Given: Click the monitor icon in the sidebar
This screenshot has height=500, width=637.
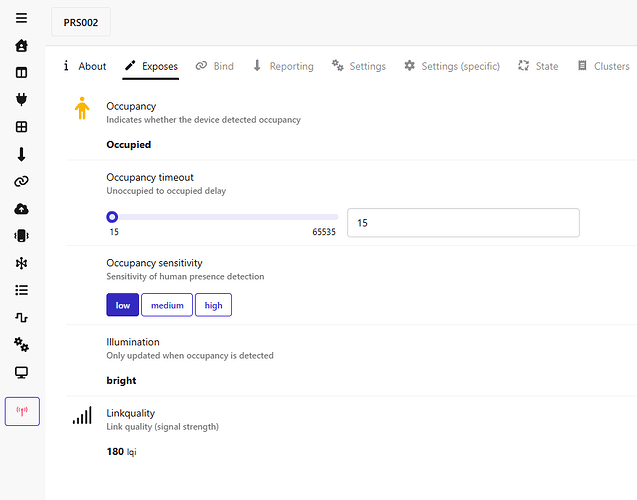Looking at the screenshot, I should [x=21, y=372].
